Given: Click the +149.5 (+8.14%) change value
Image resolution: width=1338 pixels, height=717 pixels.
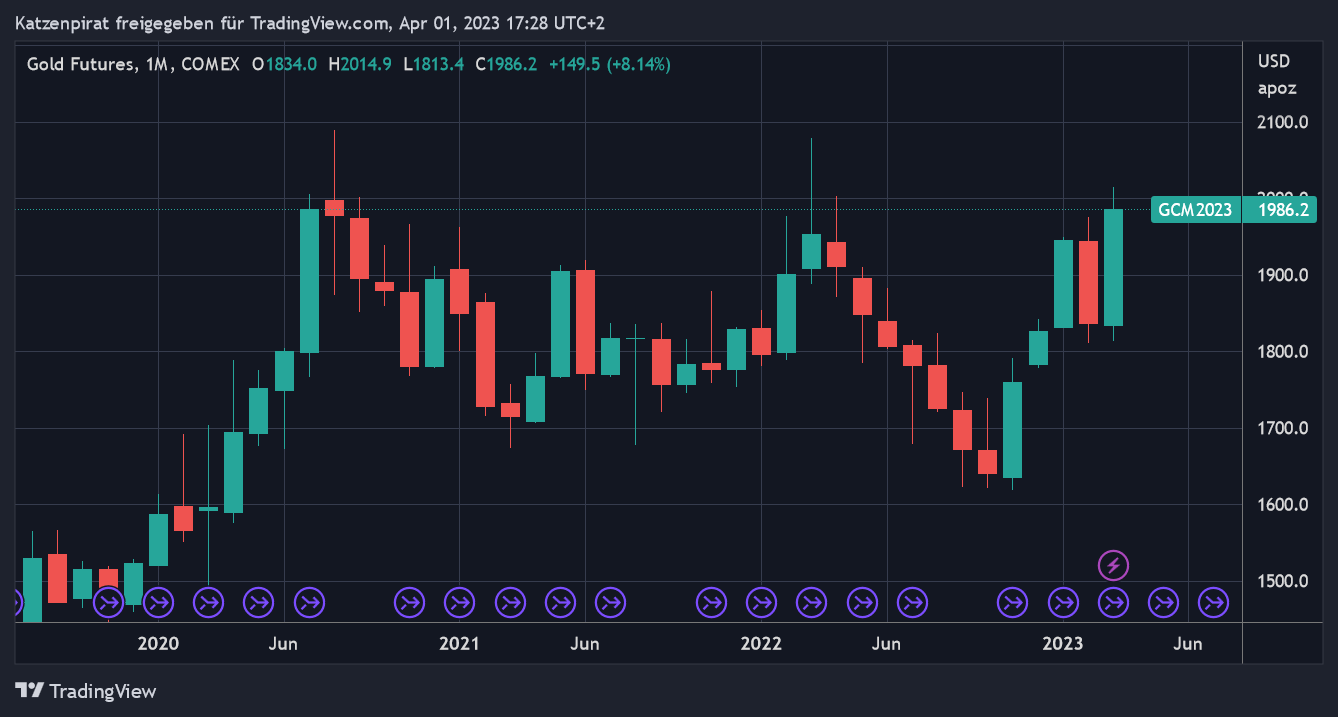Looking at the screenshot, I should tap(610, 64).
